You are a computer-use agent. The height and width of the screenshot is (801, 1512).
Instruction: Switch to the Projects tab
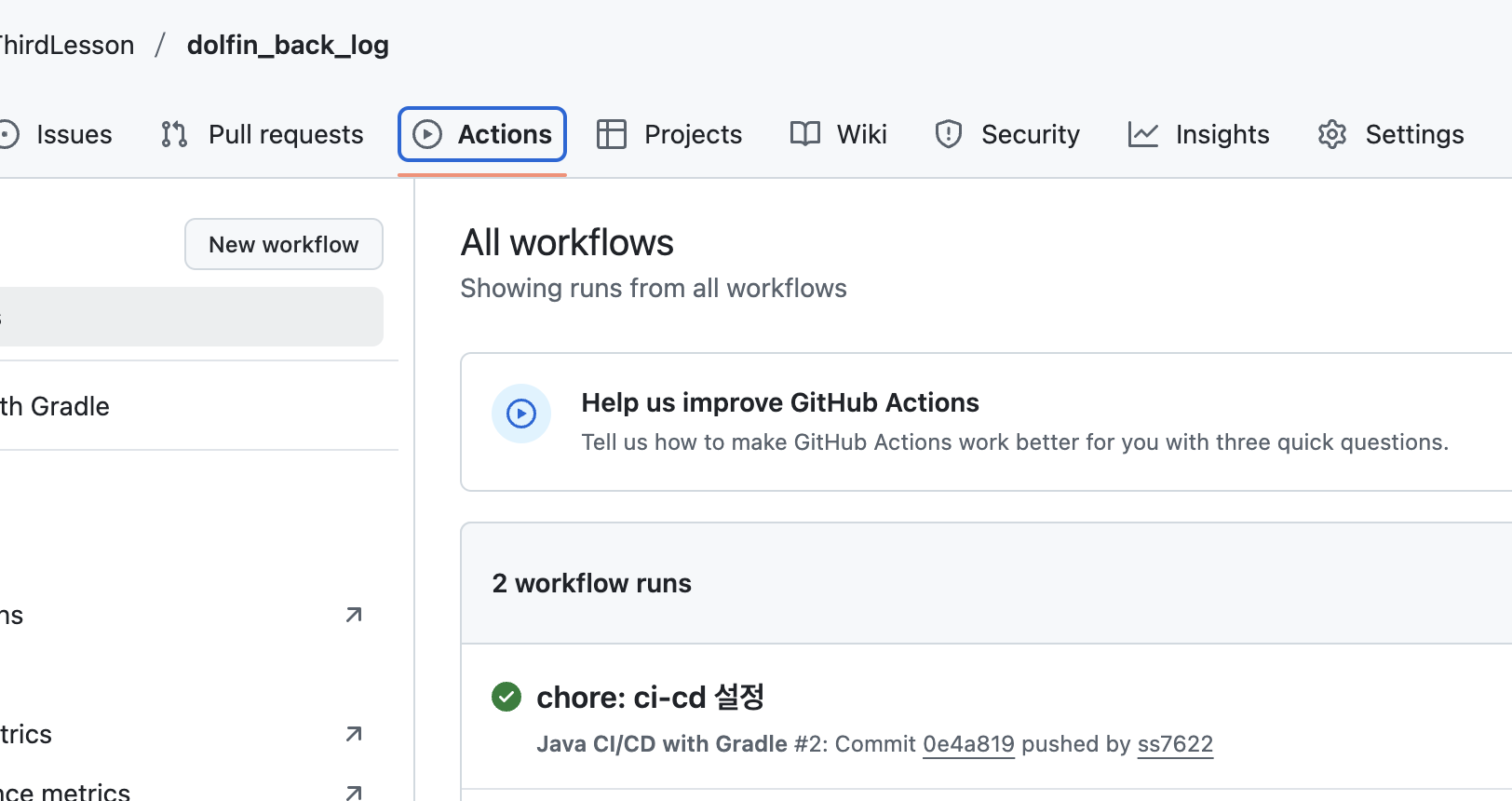point(669,134)
